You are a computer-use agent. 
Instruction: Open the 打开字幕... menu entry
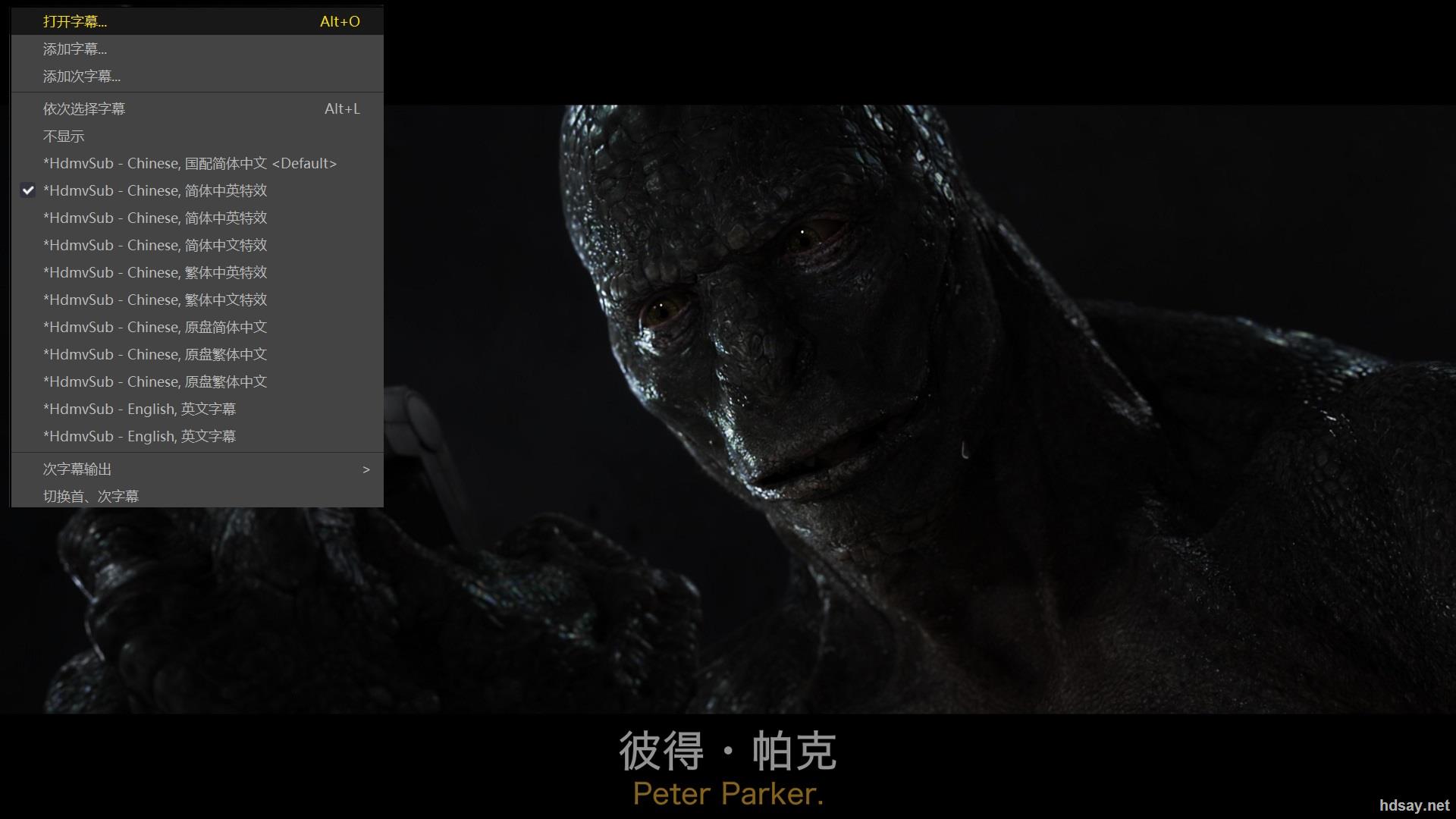click(x=197, y=21)
